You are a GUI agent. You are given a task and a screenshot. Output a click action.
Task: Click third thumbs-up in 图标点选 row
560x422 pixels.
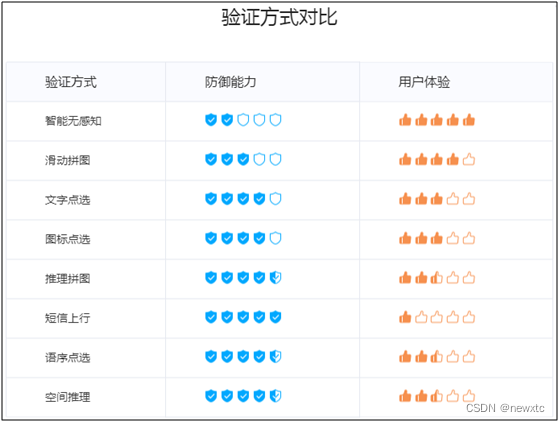pos(437,238)
